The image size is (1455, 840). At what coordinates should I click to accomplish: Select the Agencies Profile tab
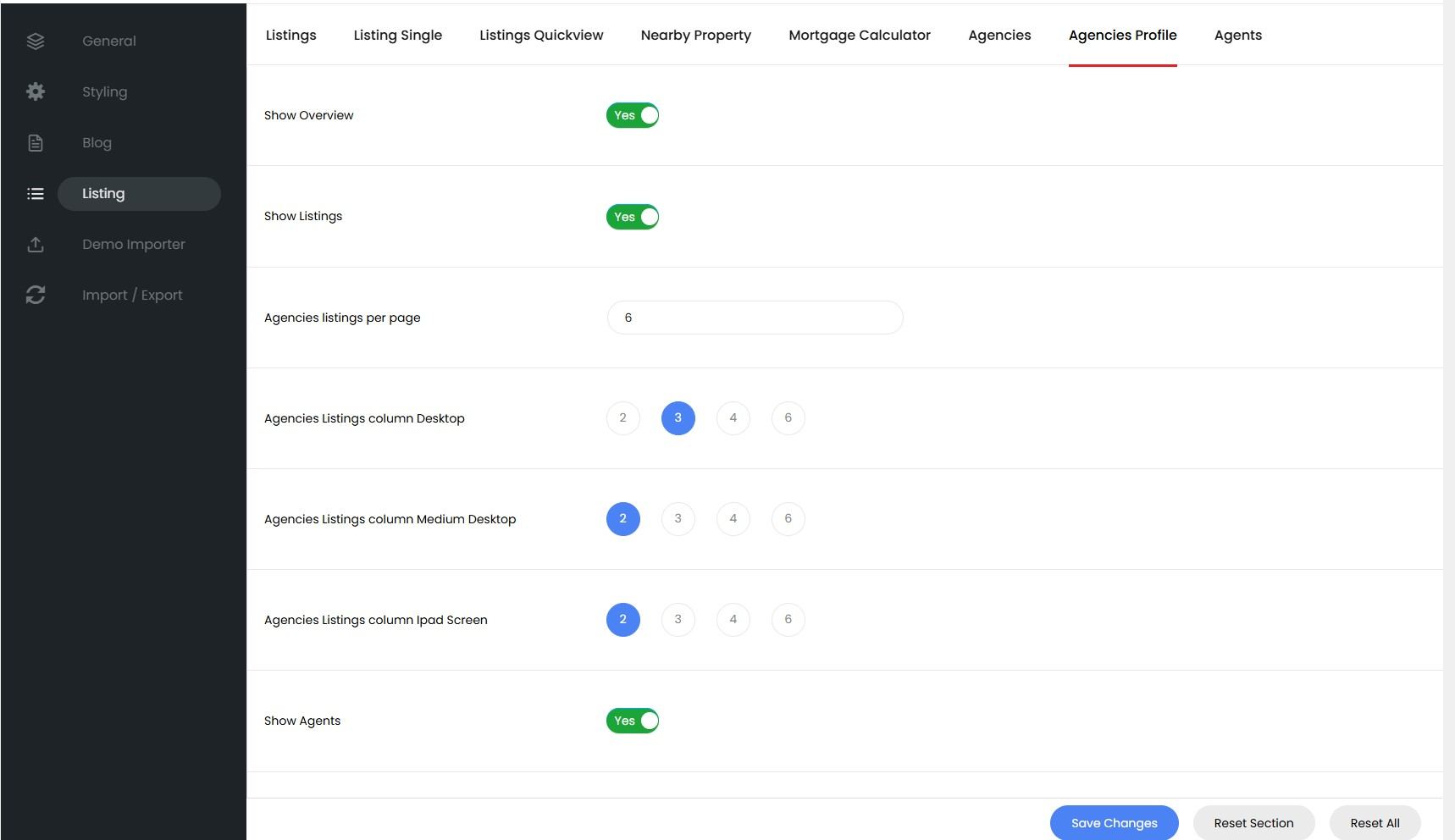pos(1123,35)
